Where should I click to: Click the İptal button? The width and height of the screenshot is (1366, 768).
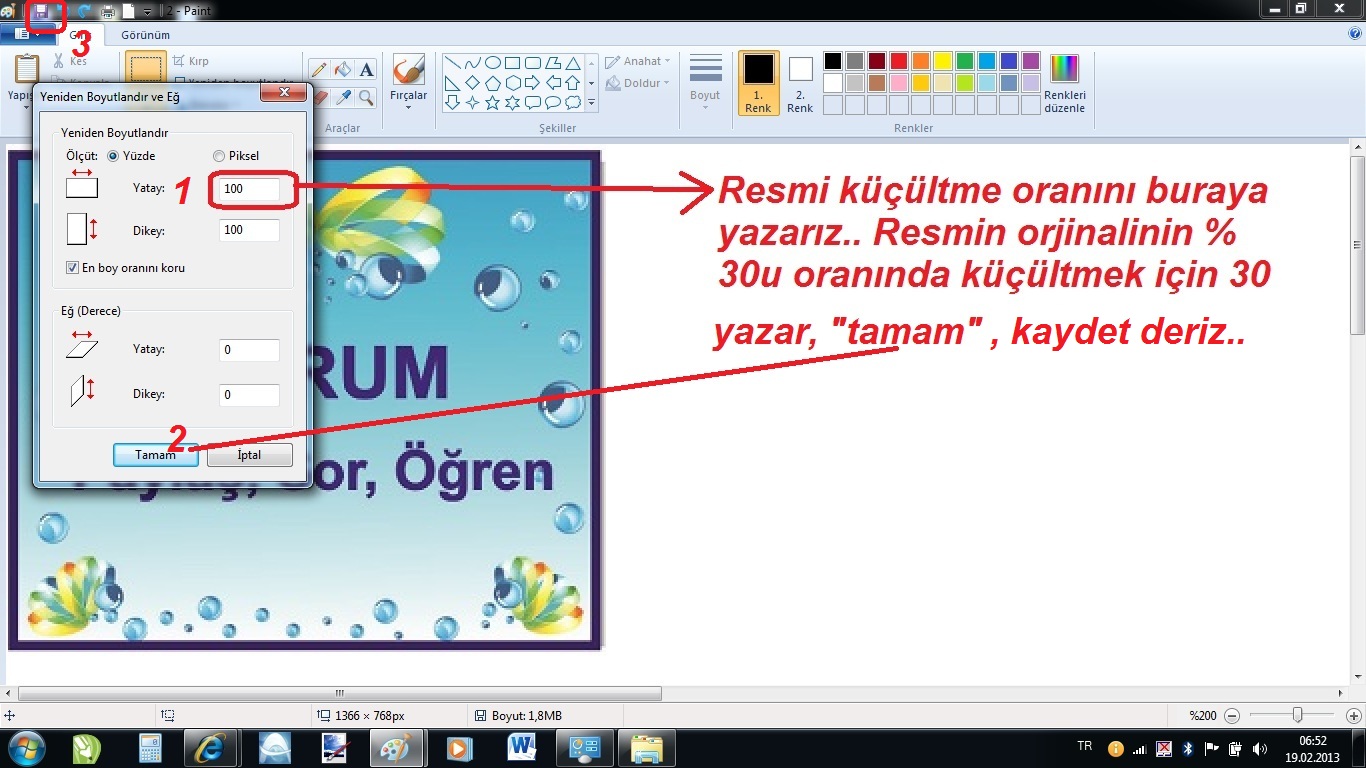click(x=249, y=455)
